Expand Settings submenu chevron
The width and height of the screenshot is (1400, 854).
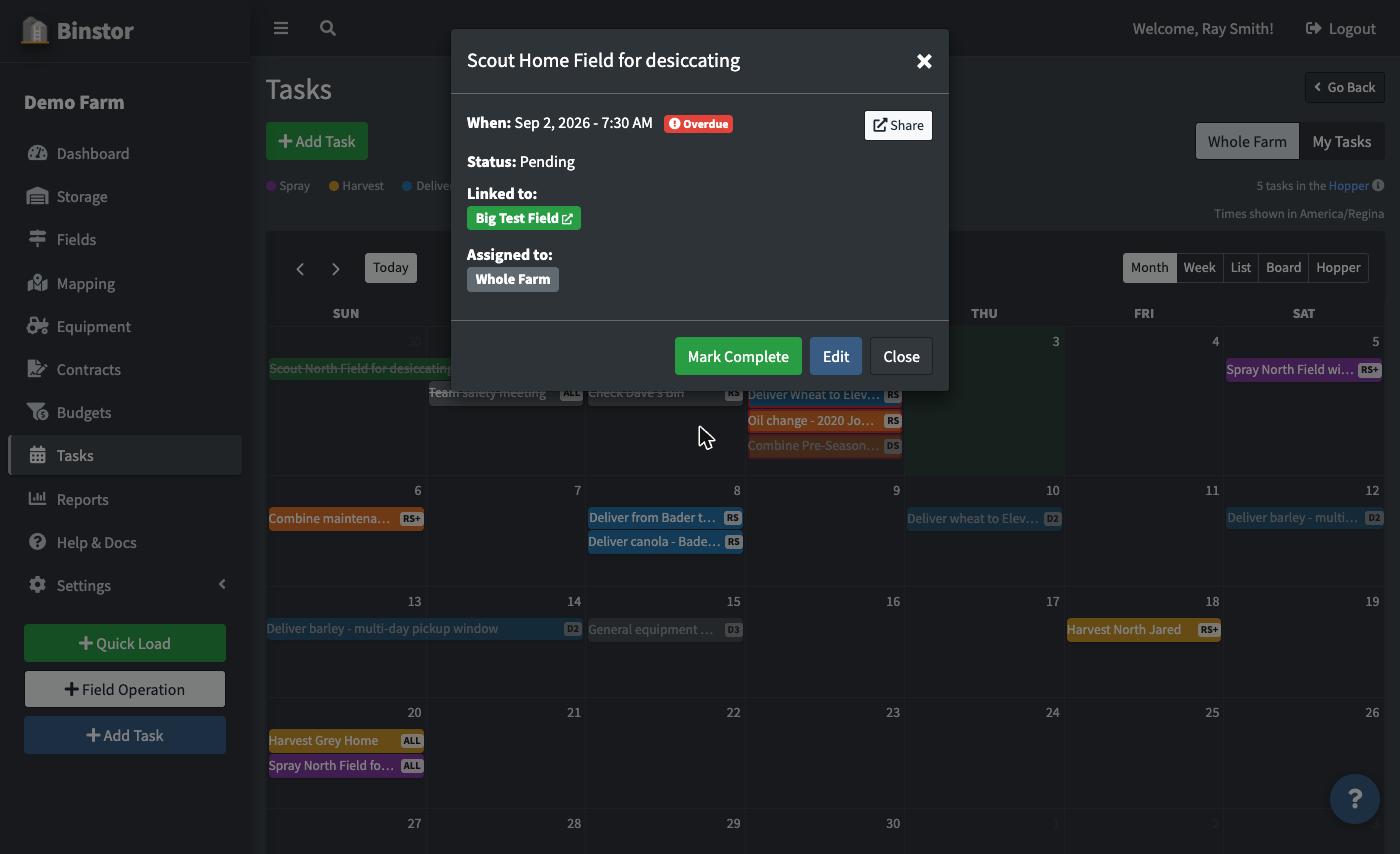[x=222, y=584]
